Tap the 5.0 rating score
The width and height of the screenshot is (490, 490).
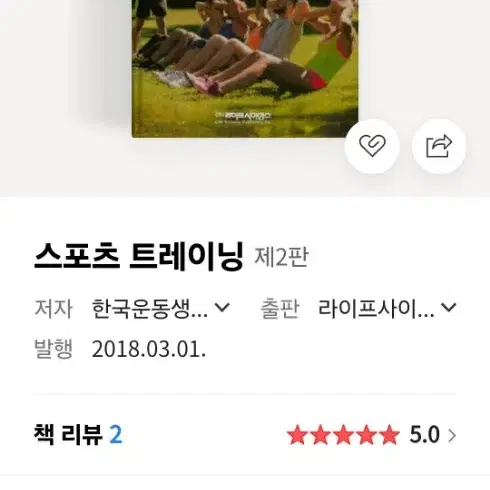pyautogui.click(x=424, y=435)
